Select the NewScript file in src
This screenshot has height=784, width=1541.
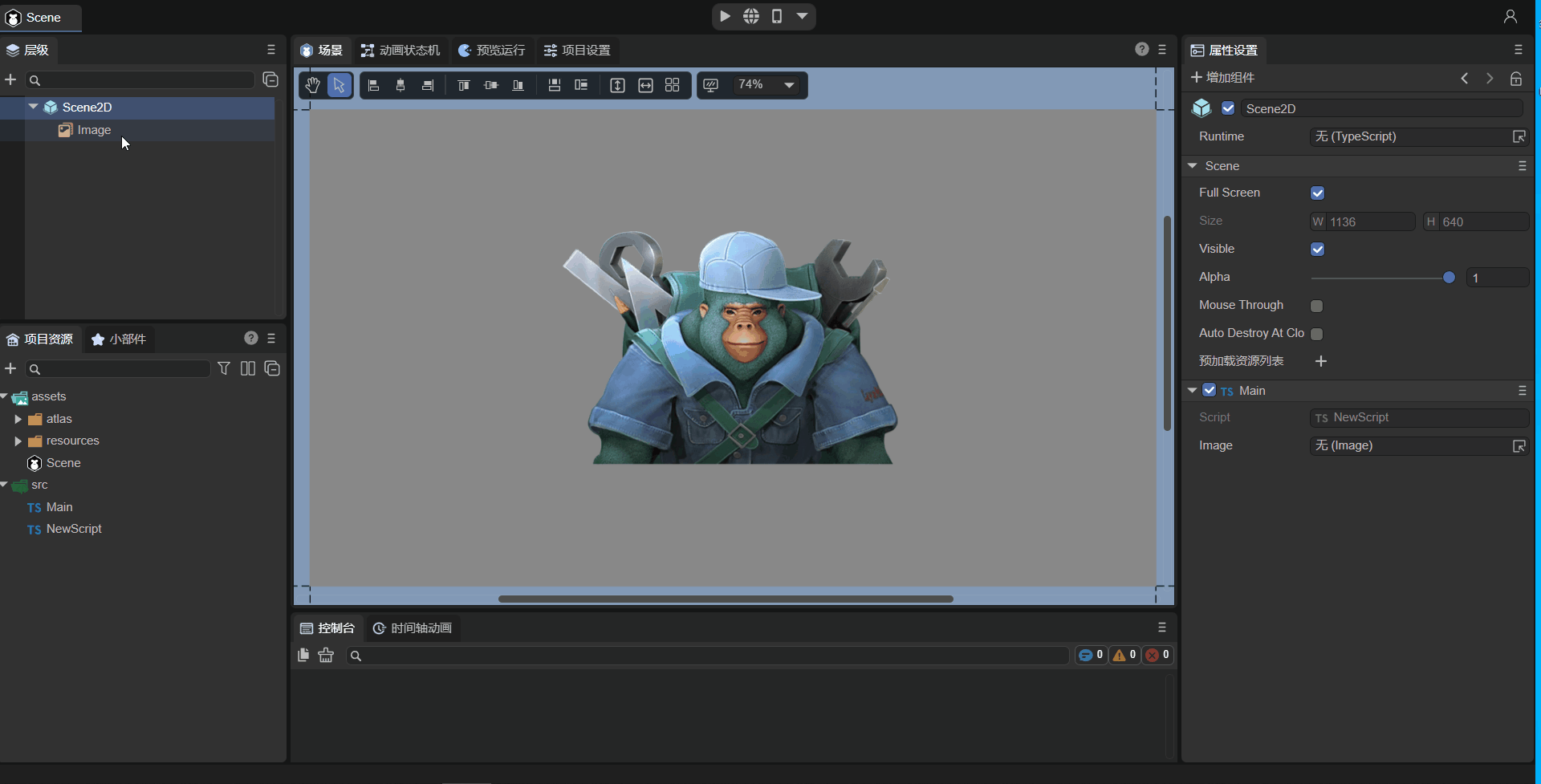74,529
